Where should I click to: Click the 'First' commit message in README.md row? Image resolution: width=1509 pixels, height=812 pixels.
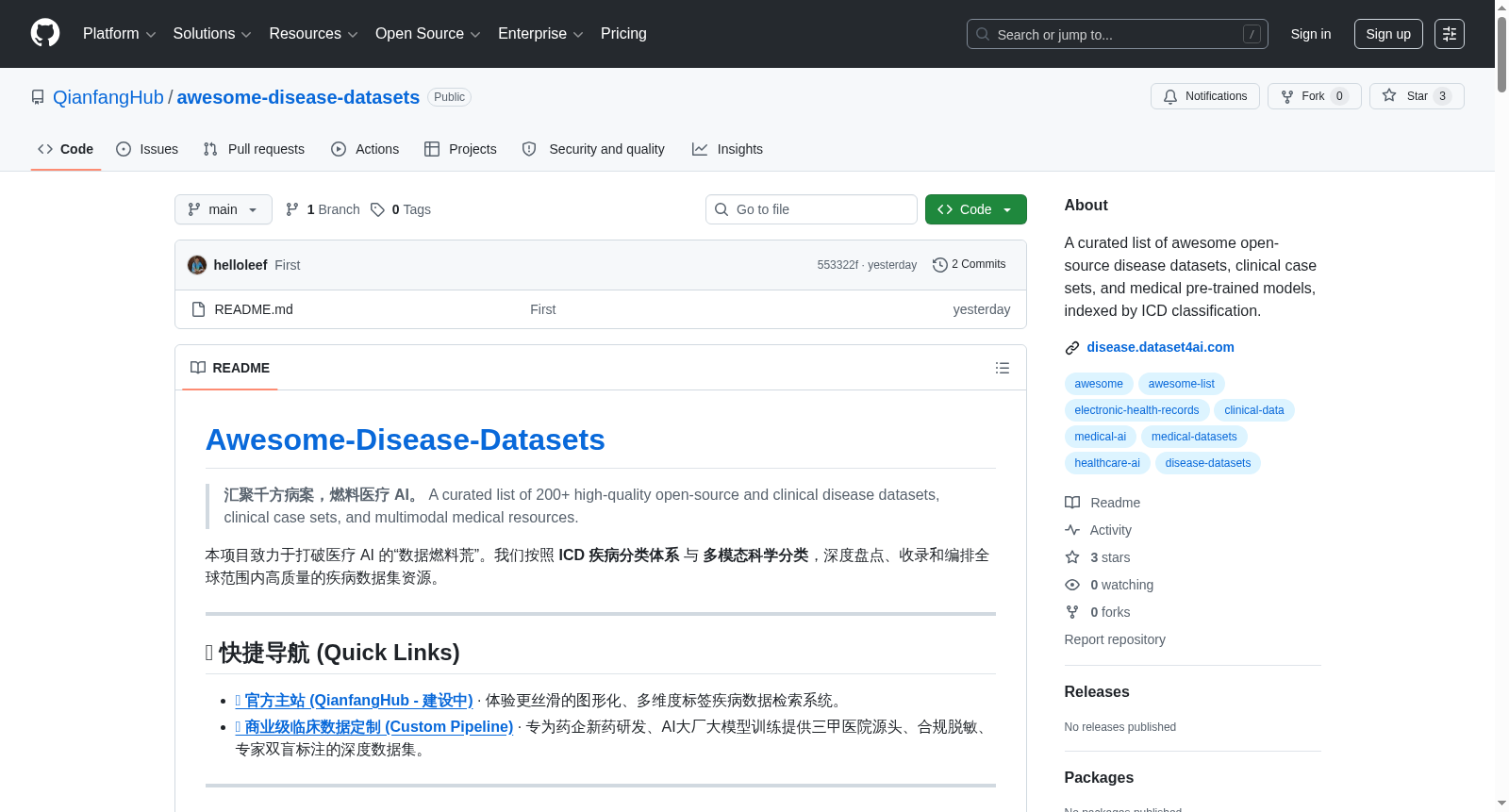tap(542, 309)
